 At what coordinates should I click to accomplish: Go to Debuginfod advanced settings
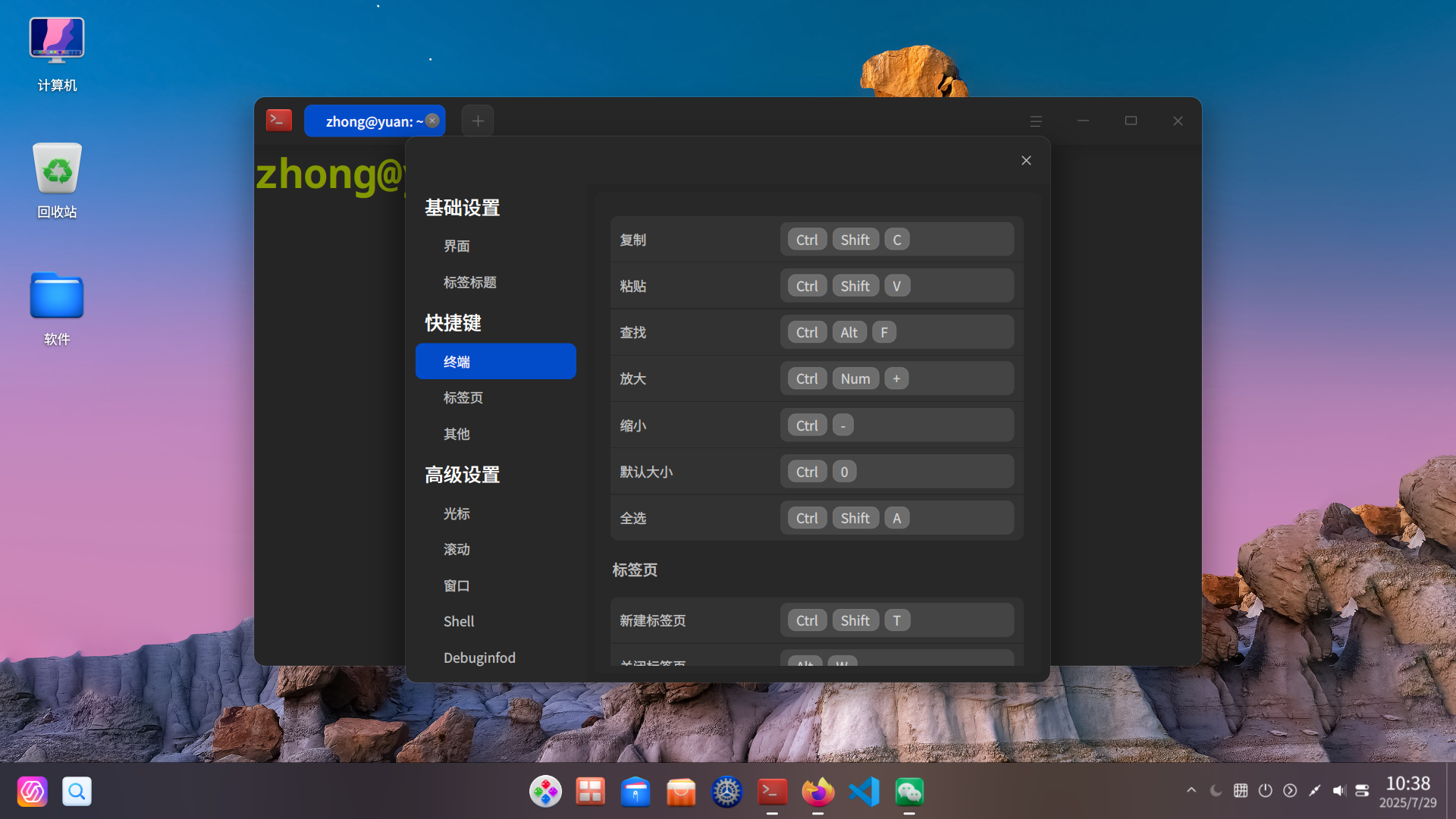point(479,657)
